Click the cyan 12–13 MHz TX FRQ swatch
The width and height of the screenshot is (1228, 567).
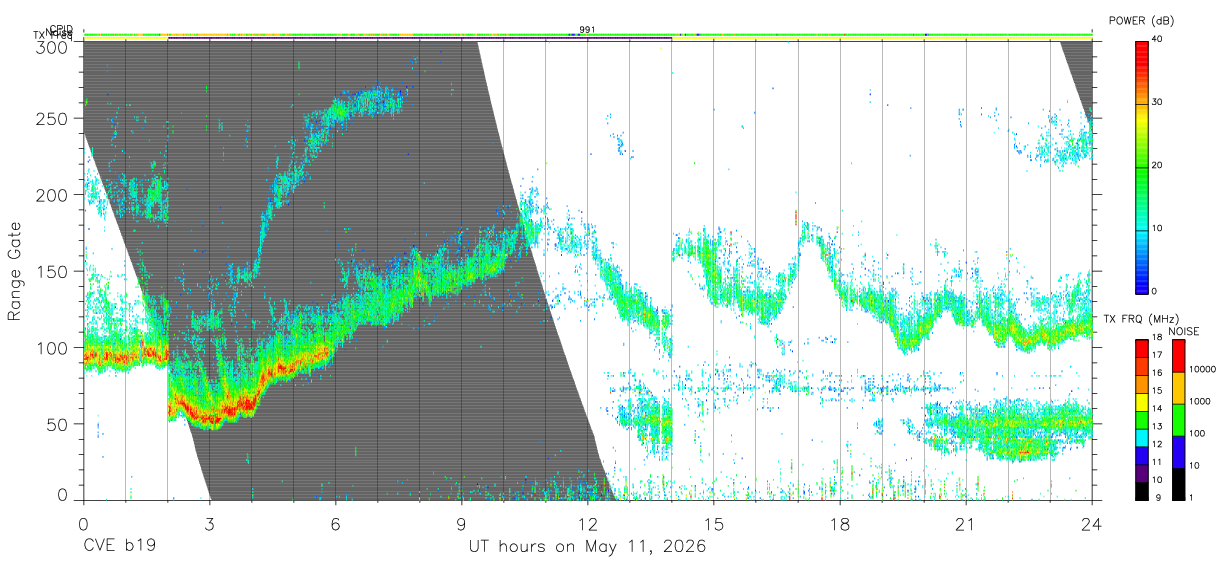point(1142,436)
